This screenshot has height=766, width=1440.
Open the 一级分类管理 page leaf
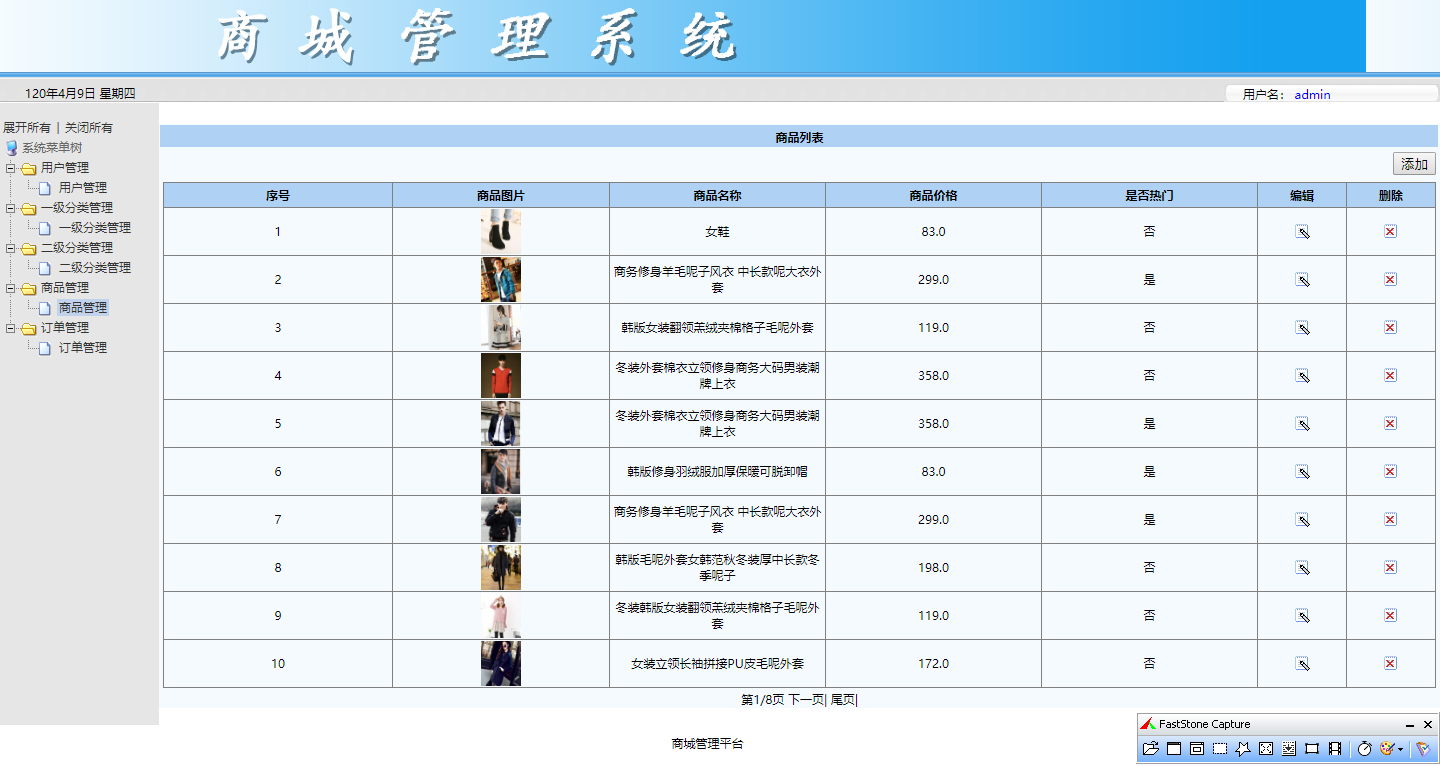pos(95,228)
